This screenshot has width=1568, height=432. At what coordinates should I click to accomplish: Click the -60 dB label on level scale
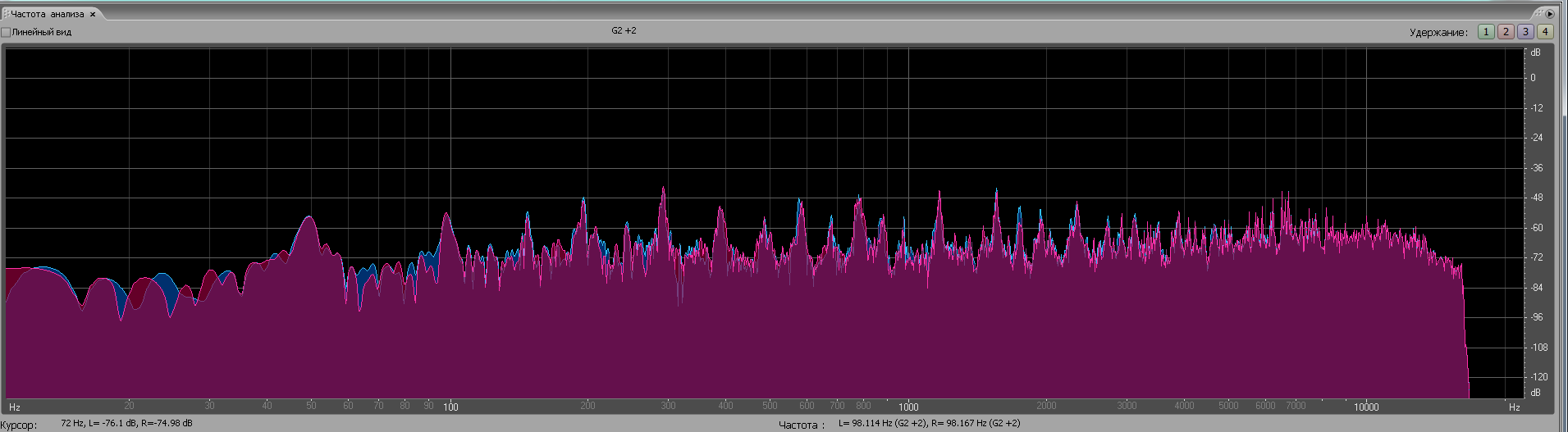1536,228
